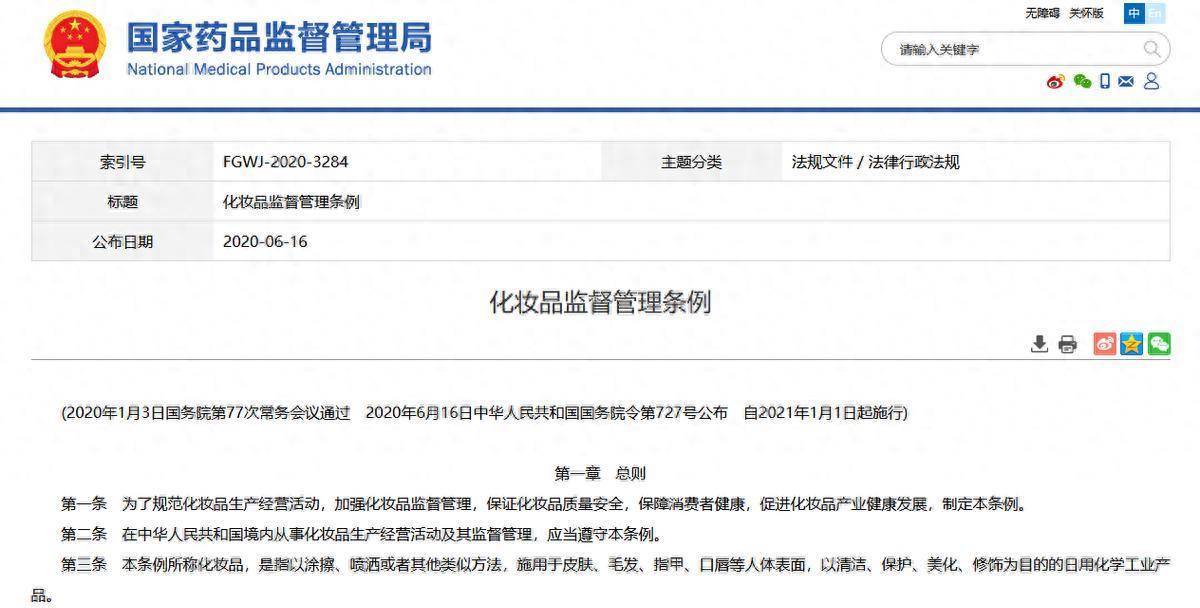Screen dimensions: 1200x608
Task: Share to Weibo via red share button
Action: click(x=1104, y=343)
